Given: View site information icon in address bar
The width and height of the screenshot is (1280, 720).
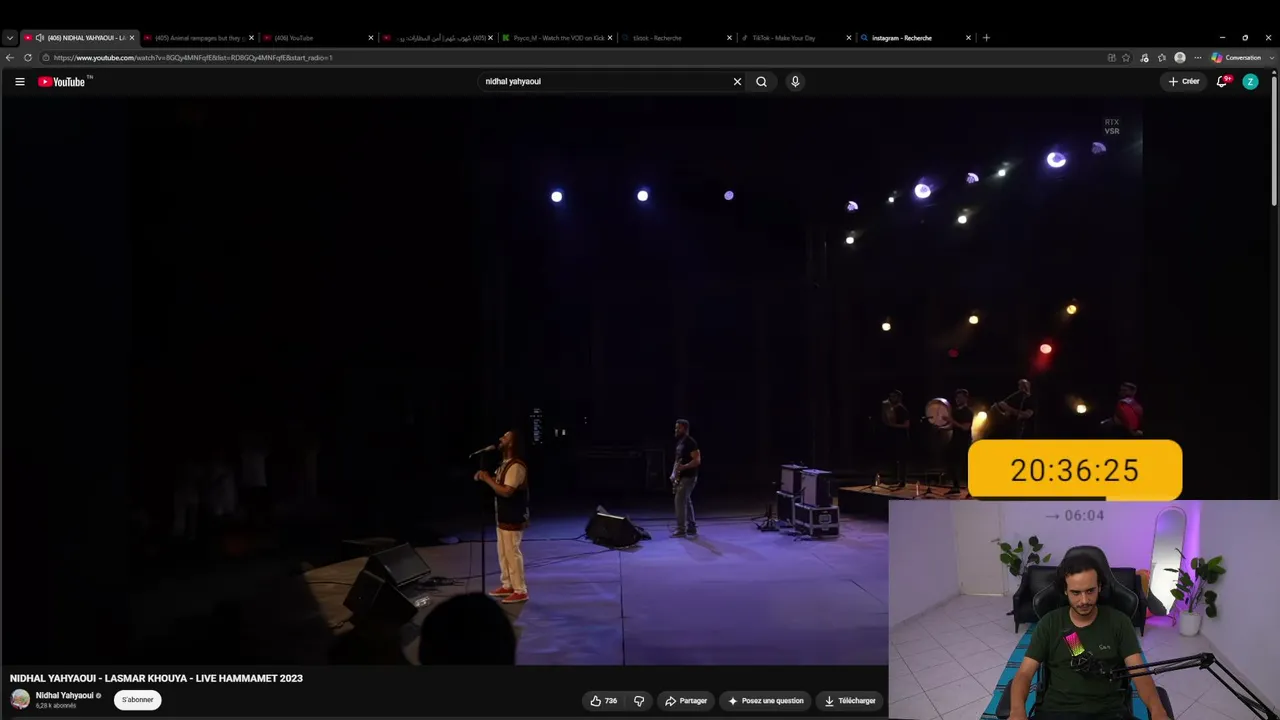Looking at the screenshot, I should pyautogui.click(x=46, y=58).
